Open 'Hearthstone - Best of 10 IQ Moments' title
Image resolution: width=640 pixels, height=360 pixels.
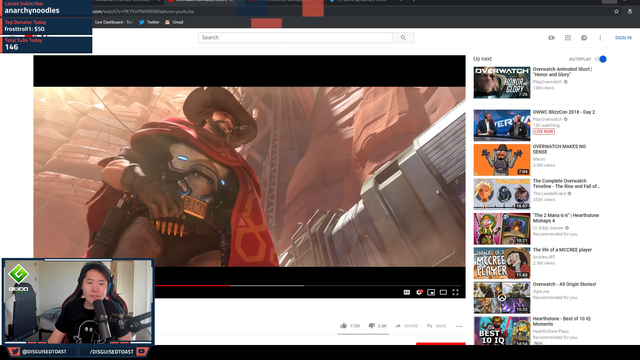pos(562,321)
